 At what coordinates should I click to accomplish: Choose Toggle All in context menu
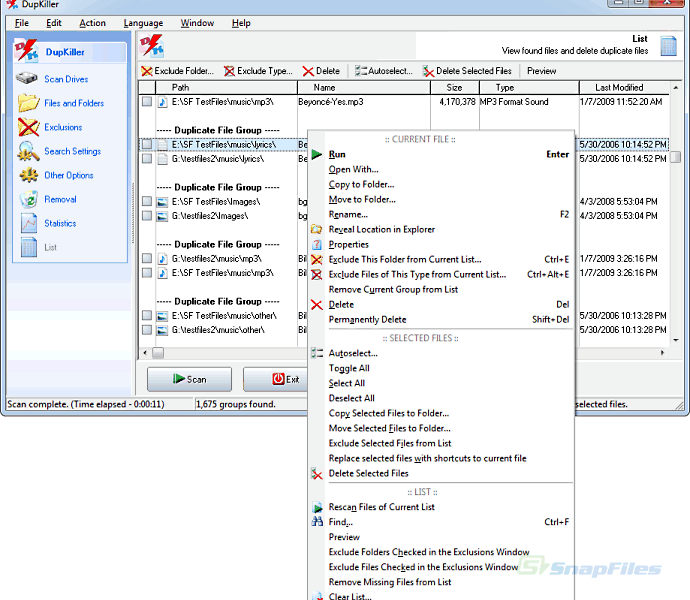441,368
